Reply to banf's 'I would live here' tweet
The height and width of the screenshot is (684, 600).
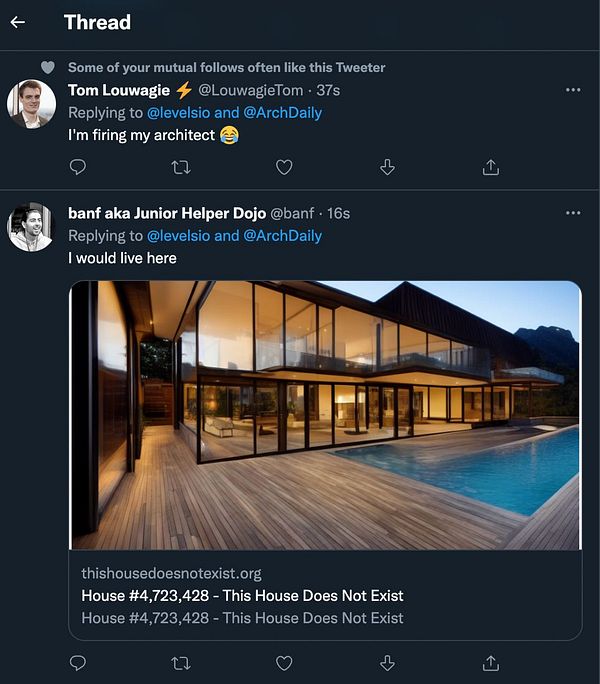pos(78,663)
